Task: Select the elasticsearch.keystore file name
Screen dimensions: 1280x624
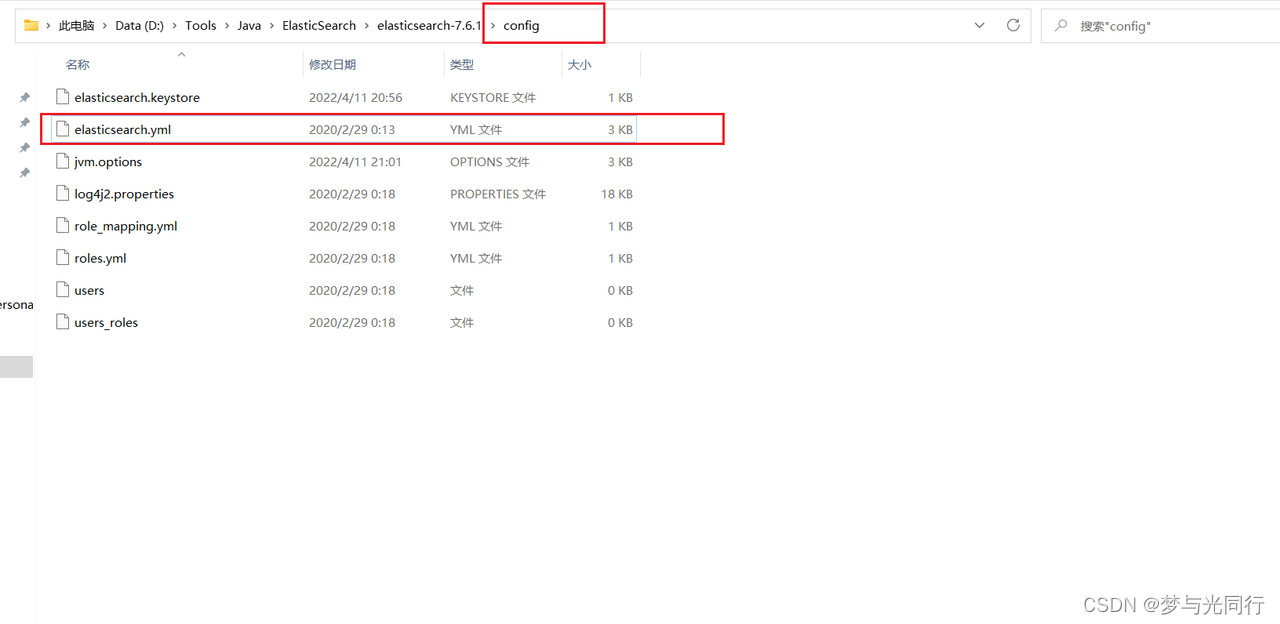Action: click(x=137, y=97)
